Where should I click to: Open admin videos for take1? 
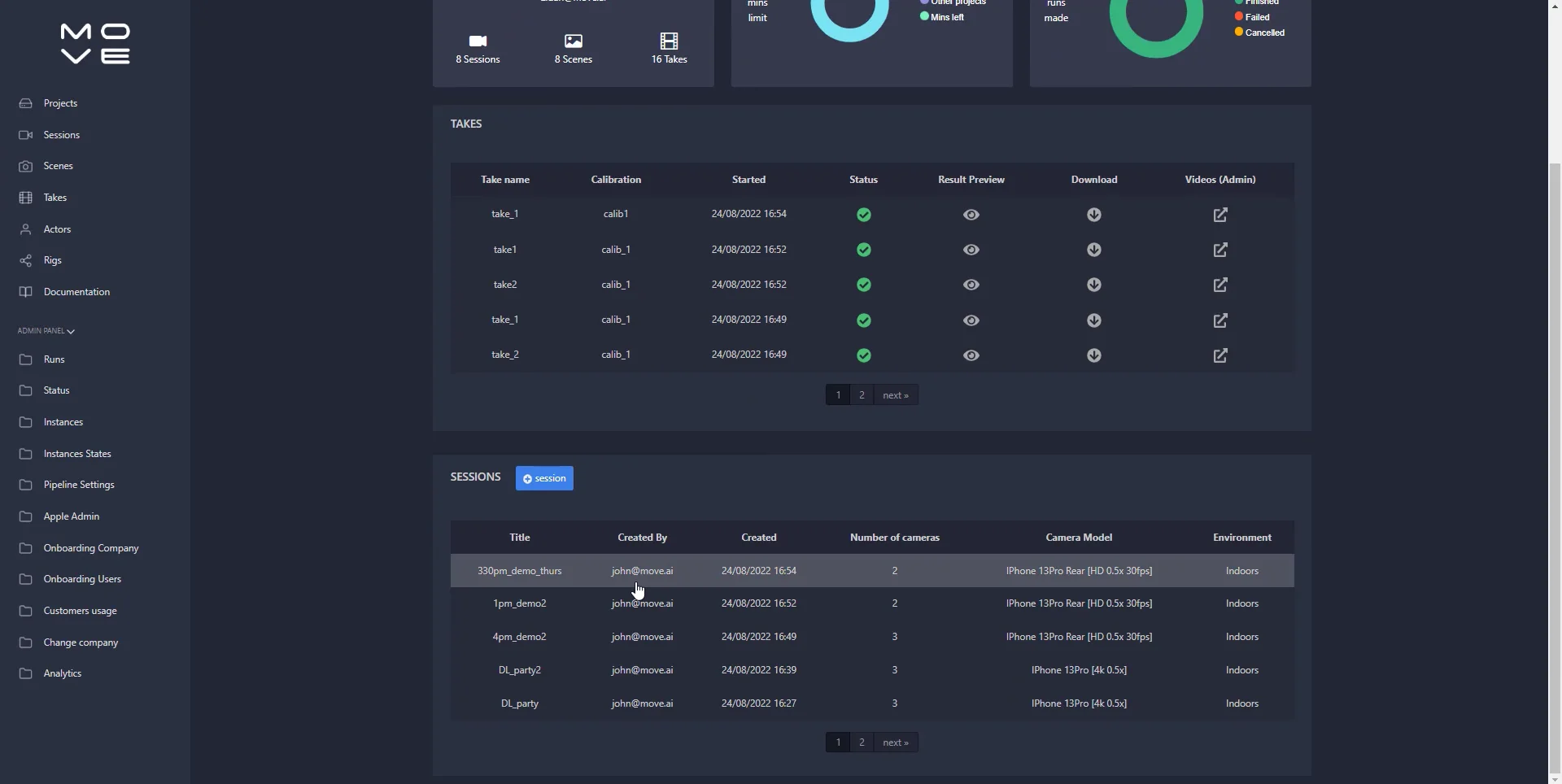click(x=1220, y=250)
